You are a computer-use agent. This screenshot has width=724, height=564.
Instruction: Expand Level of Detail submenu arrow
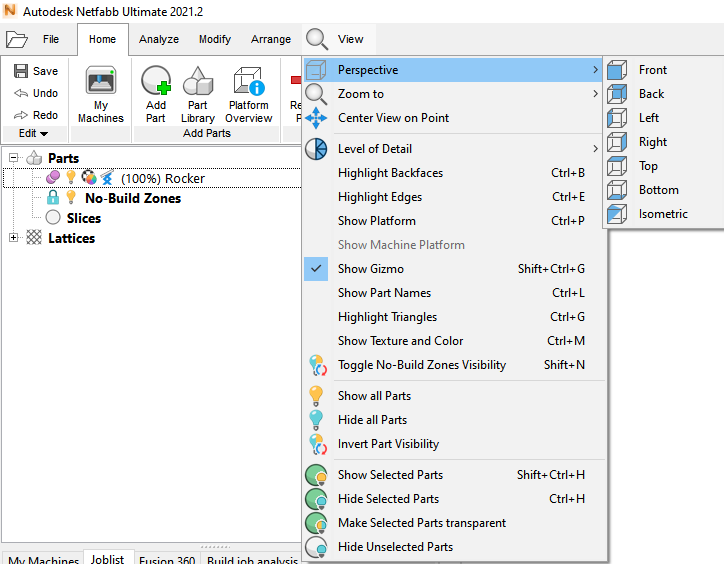click(595, 149)
